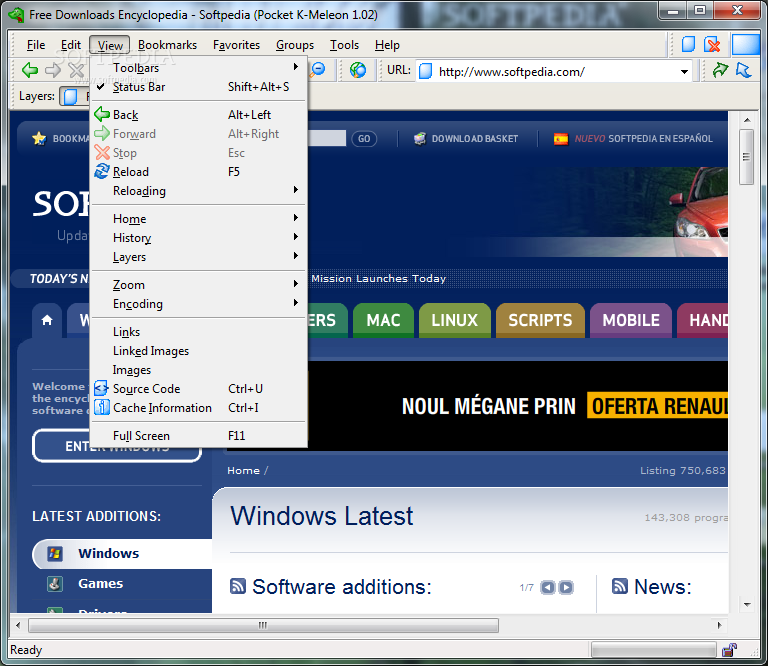Viewport: 768px width, 666px height.
Task: Click the zoom-out magnifier toolbar icon
Action: point(318,70)
